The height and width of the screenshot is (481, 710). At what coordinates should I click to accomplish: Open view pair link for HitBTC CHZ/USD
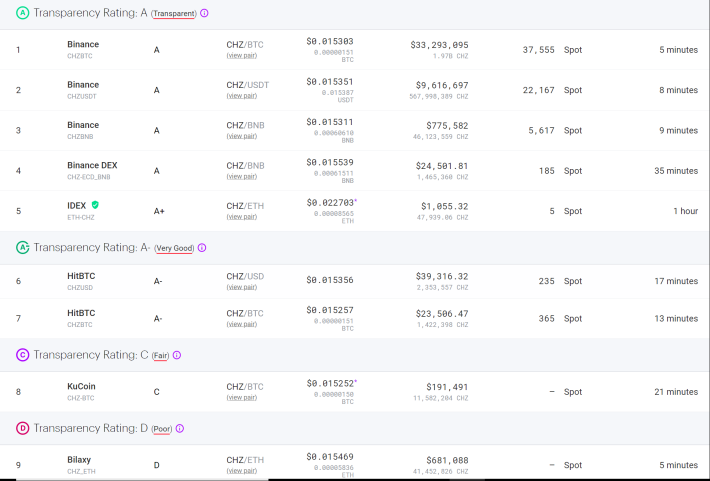click(x=242, y=287)
